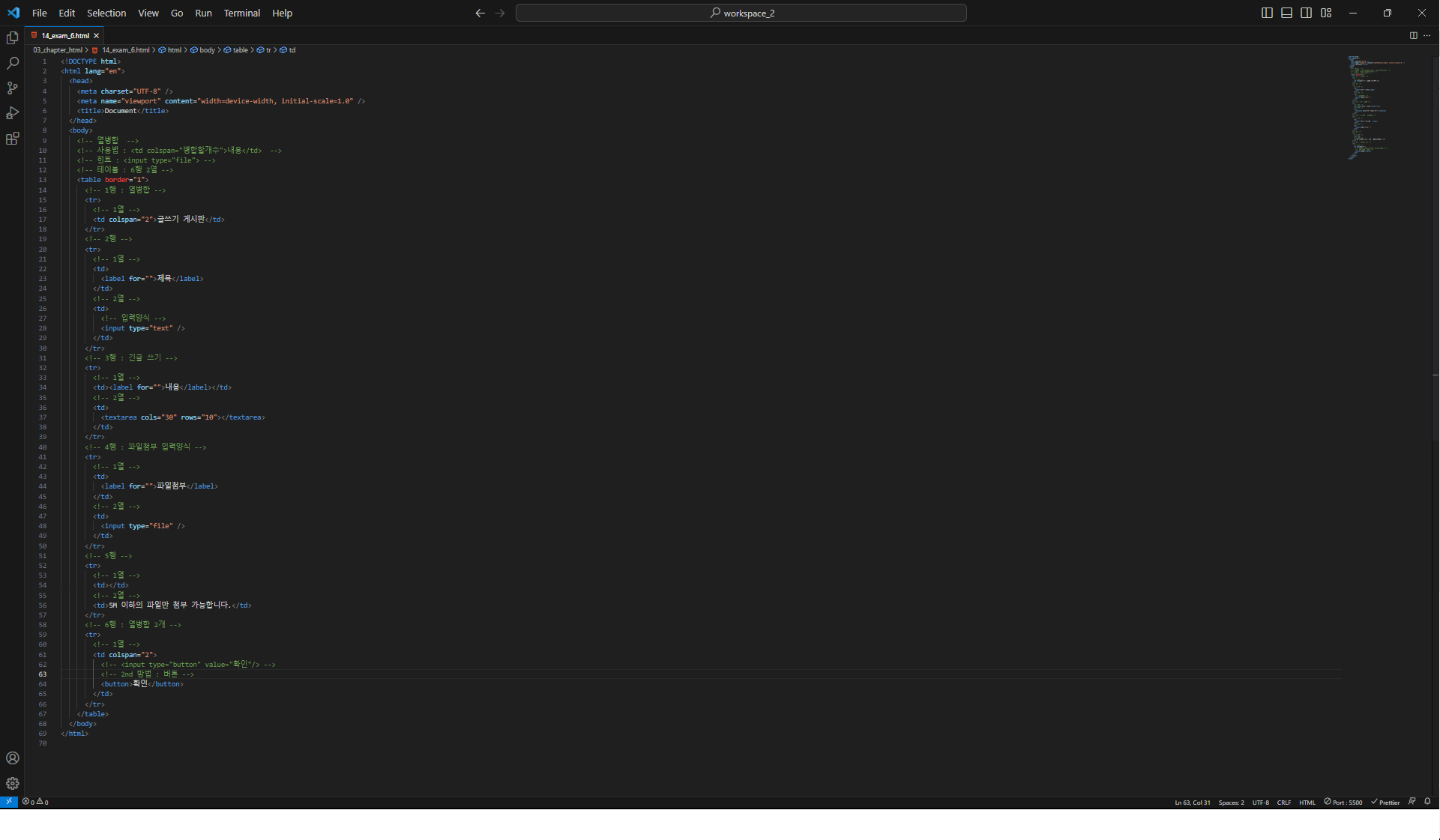Screen dimensions: 1440x840
Task: Toggle the Secondary Side Bar layout button
Action: (x=1306, y=13)
